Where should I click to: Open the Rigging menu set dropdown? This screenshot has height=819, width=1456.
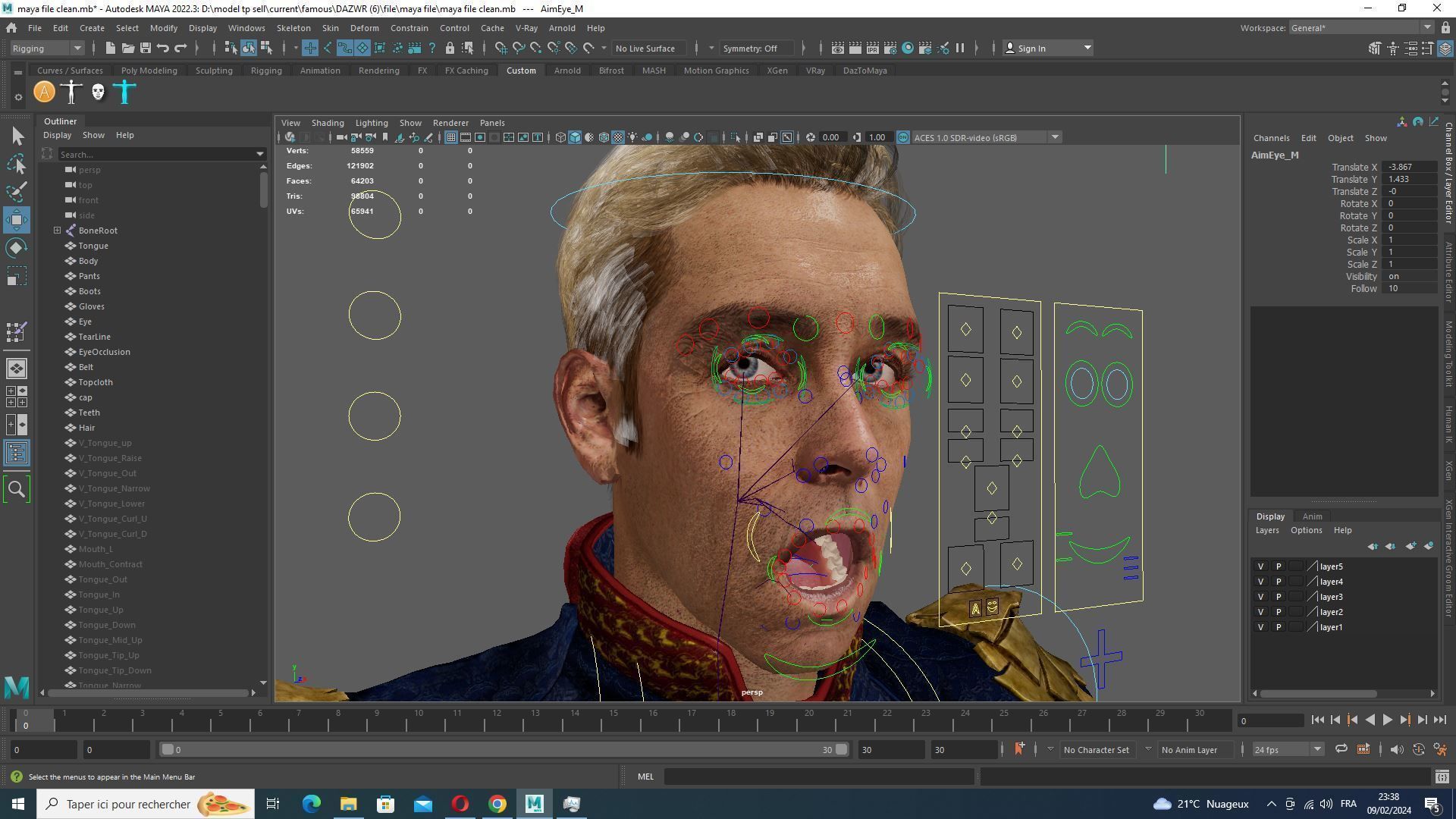47,48
